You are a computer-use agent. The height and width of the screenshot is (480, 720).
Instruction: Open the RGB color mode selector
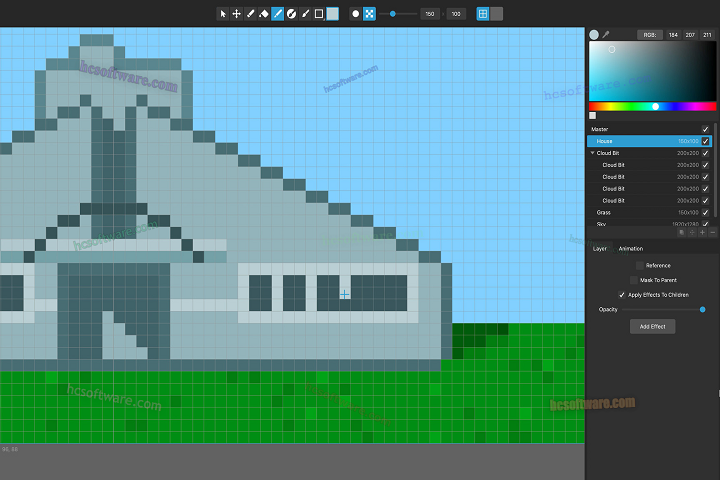point(650,35)
